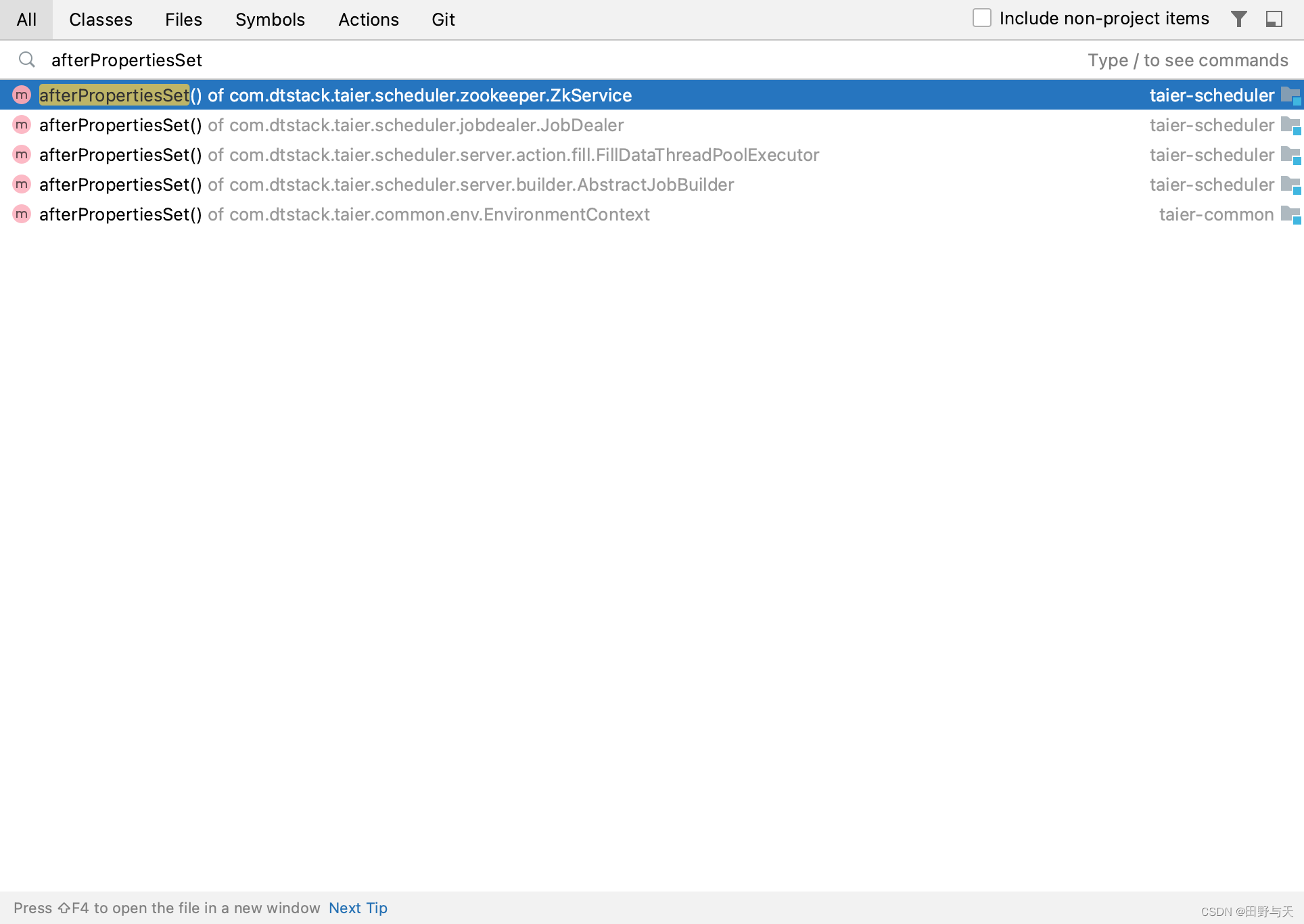Enable Include non-project items checkbox
1304x924 pixels.
(x=981, y=18)
